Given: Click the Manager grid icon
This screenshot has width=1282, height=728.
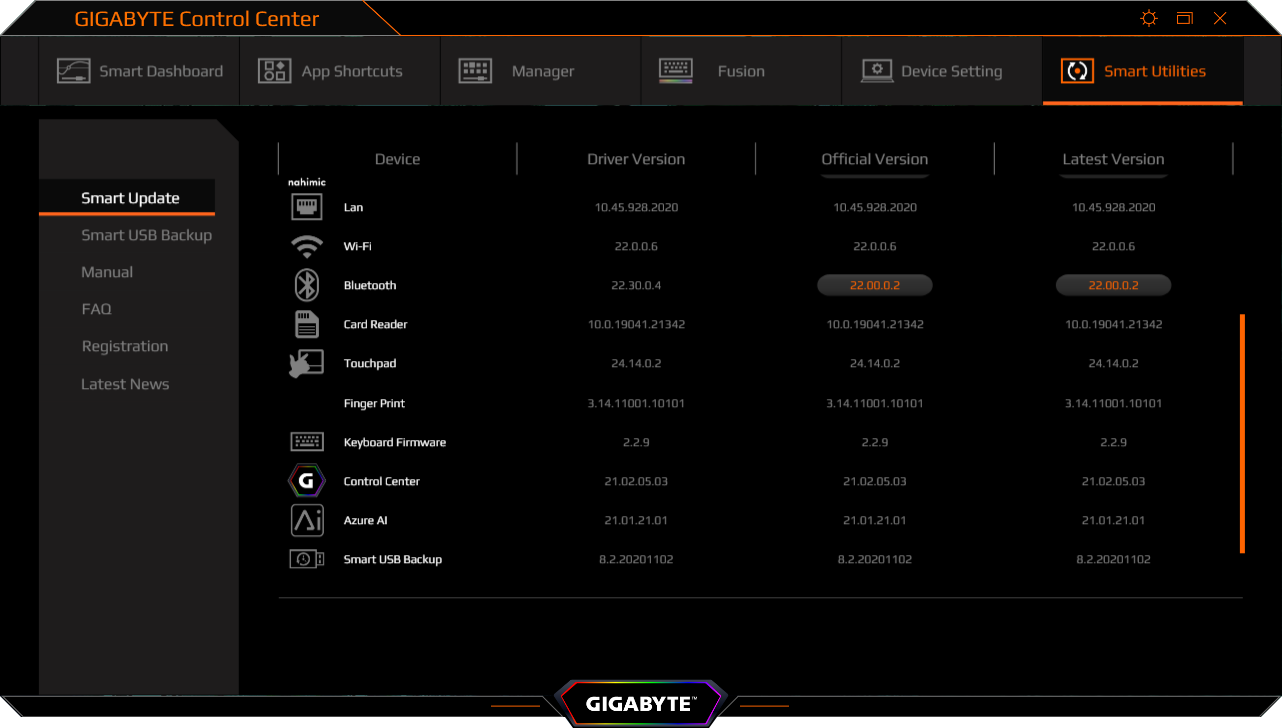Looking at the screenshot, I should click(475, 71).
